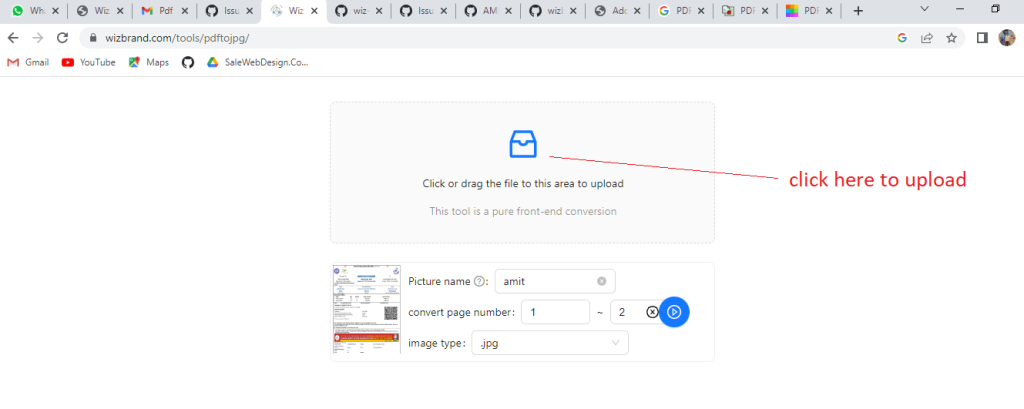Open the YouTube bookmark
The width and height of the screenshot is (1024, 409).
tap(88, 62)
